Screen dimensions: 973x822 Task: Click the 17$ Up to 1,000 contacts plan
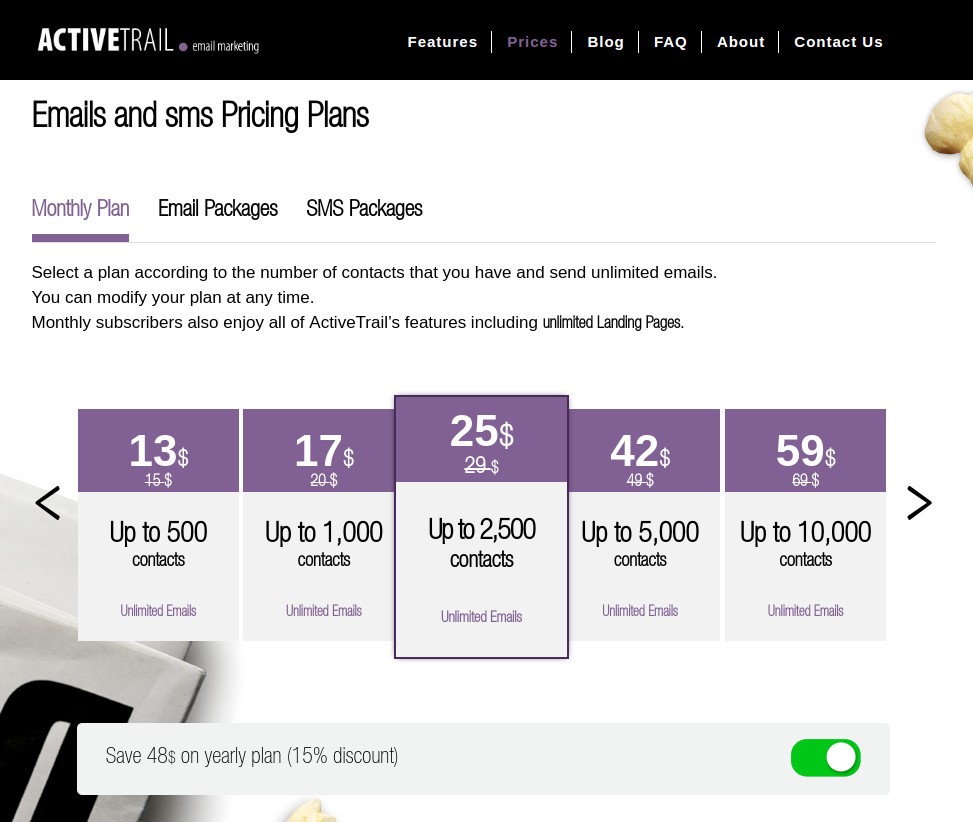323,525
